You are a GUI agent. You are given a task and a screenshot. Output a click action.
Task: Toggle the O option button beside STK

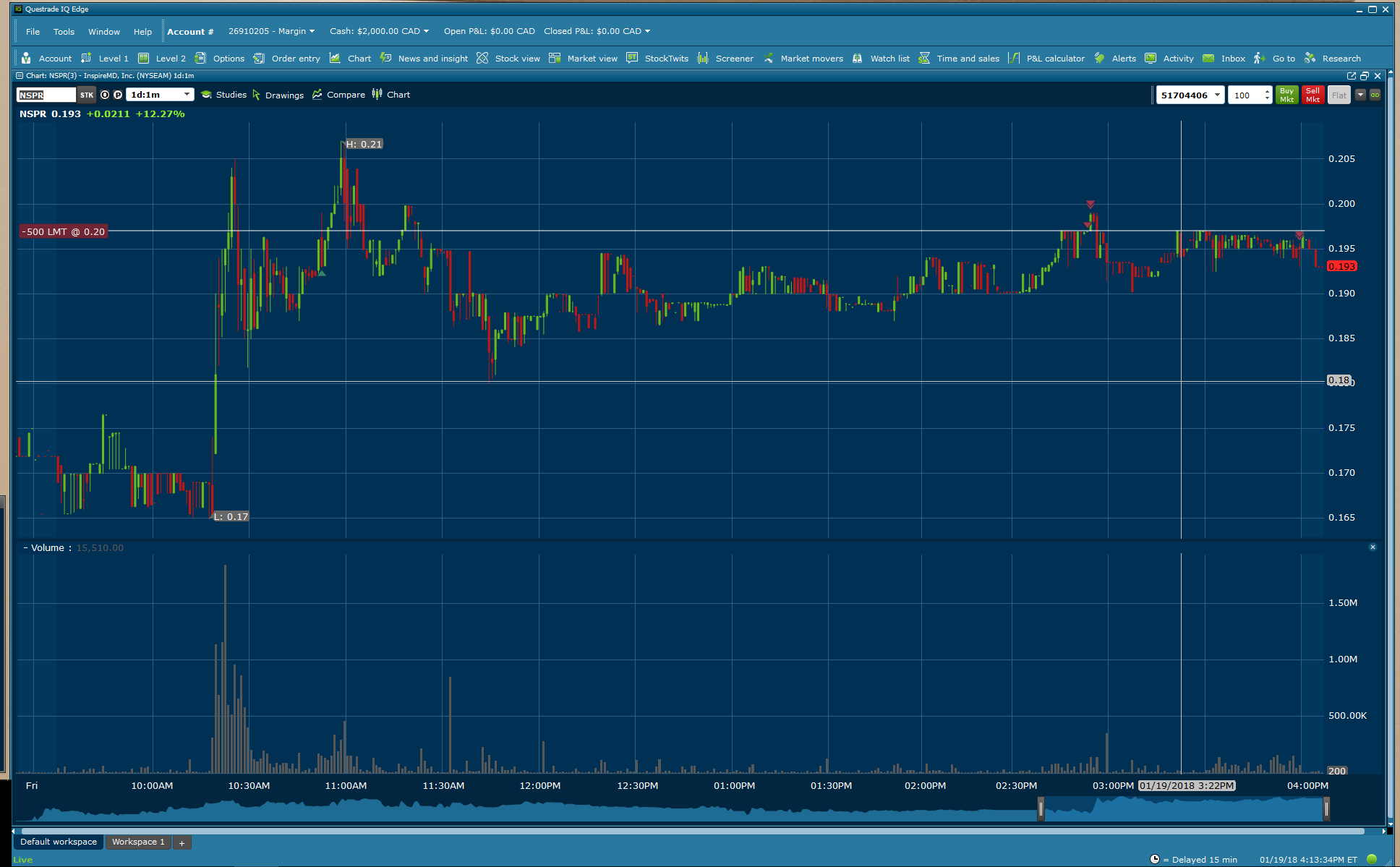click(105, 95)
